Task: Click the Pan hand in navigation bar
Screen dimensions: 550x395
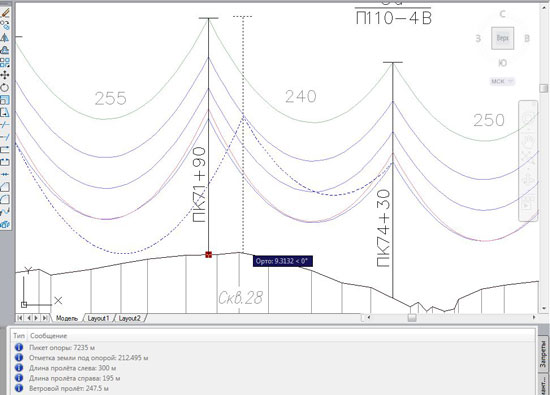Action: point(528,140)
